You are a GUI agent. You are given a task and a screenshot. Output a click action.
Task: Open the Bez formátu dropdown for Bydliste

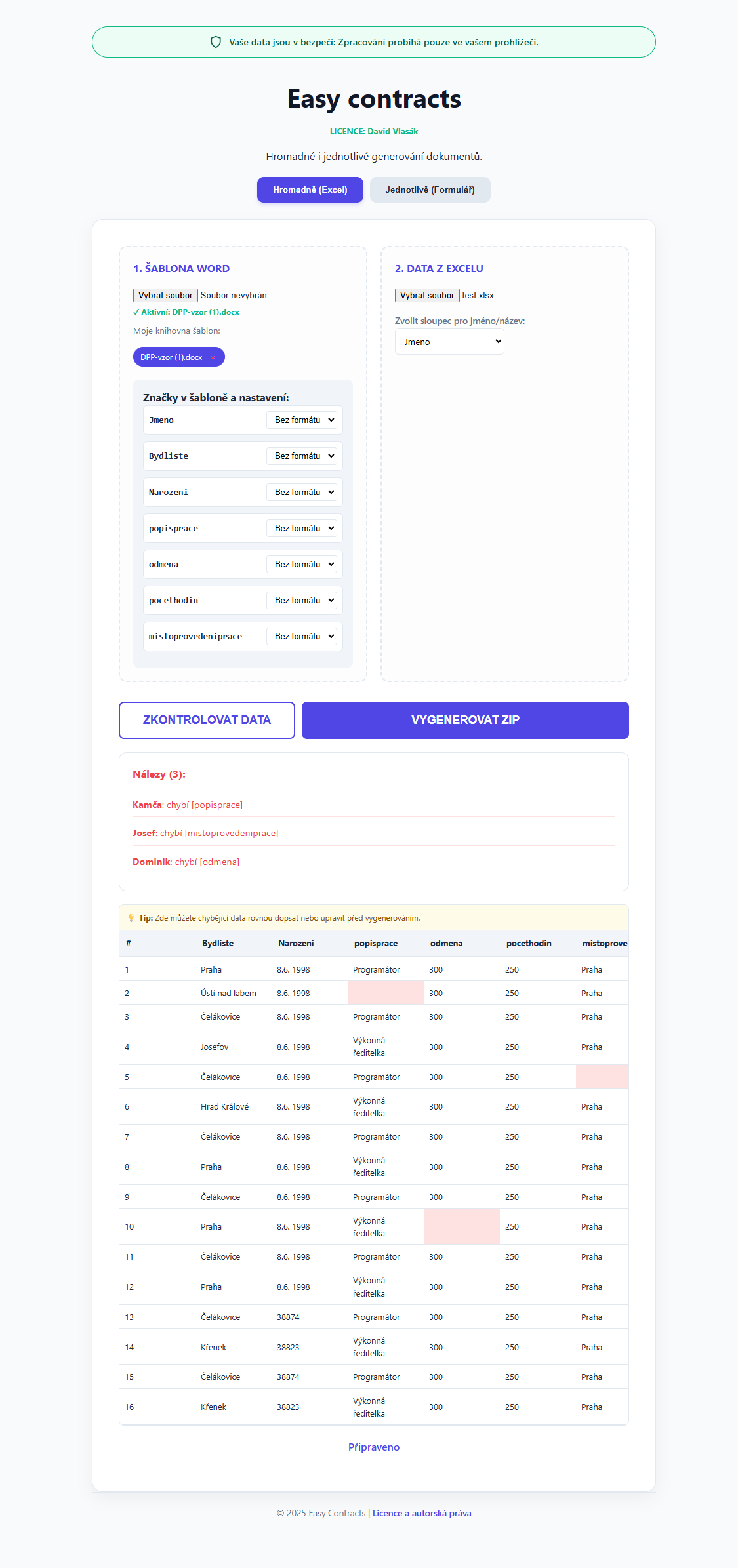tap(302, 456)
